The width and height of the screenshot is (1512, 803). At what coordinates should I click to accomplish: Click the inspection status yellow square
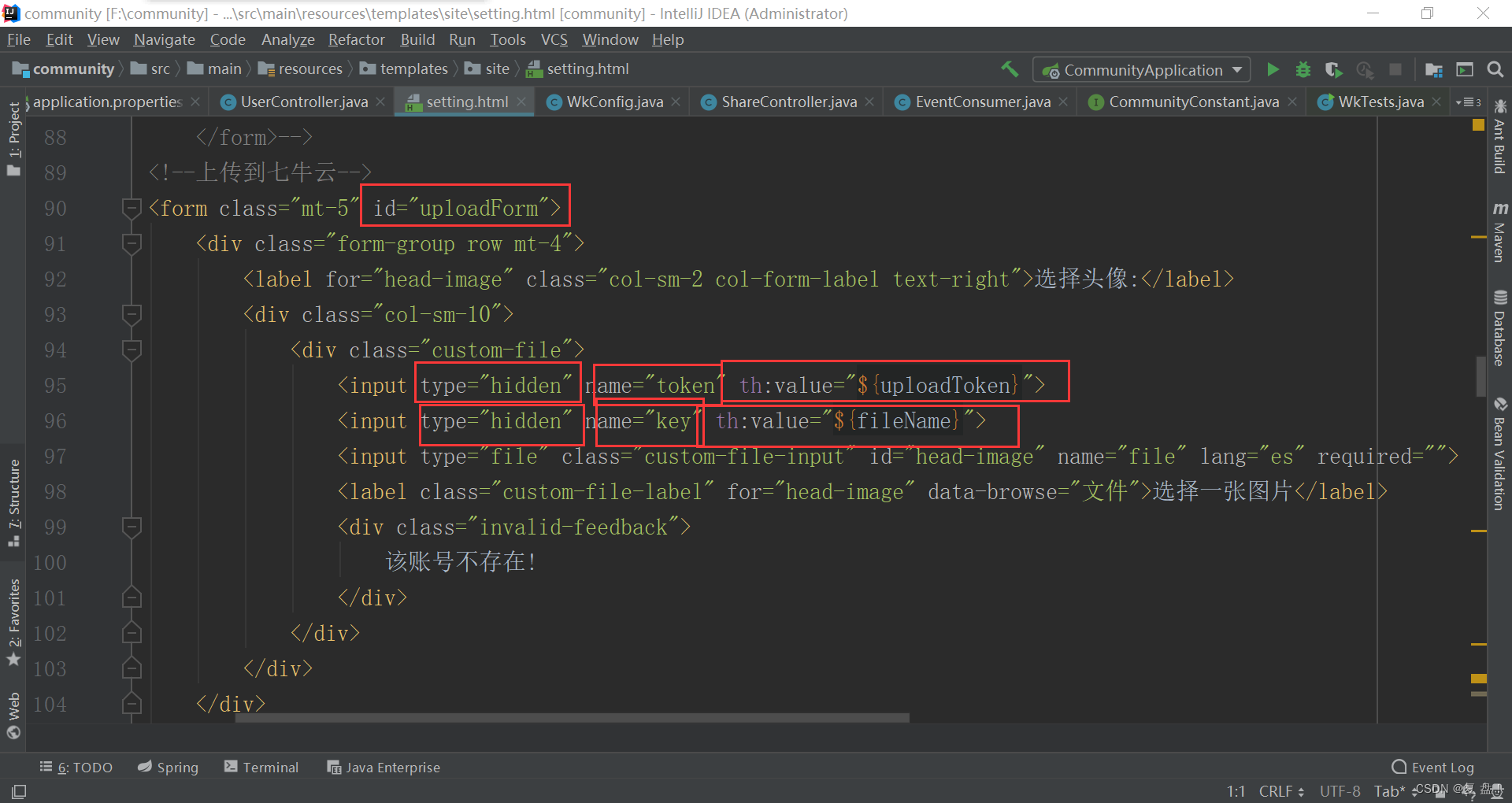pyautogui.click(x=1478, y=125)
